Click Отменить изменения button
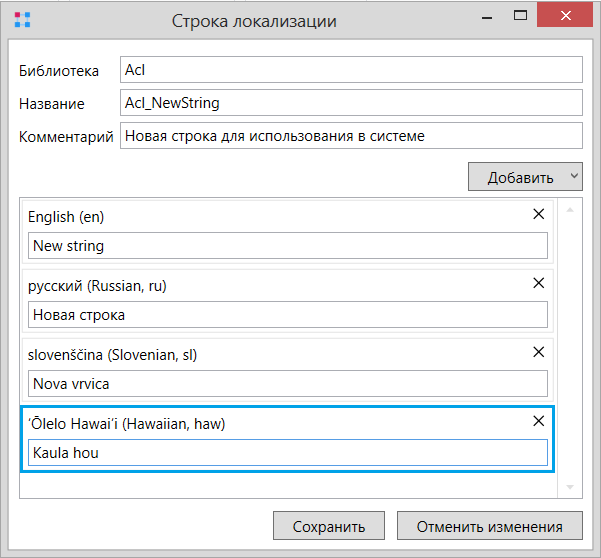 coord(489,526)
